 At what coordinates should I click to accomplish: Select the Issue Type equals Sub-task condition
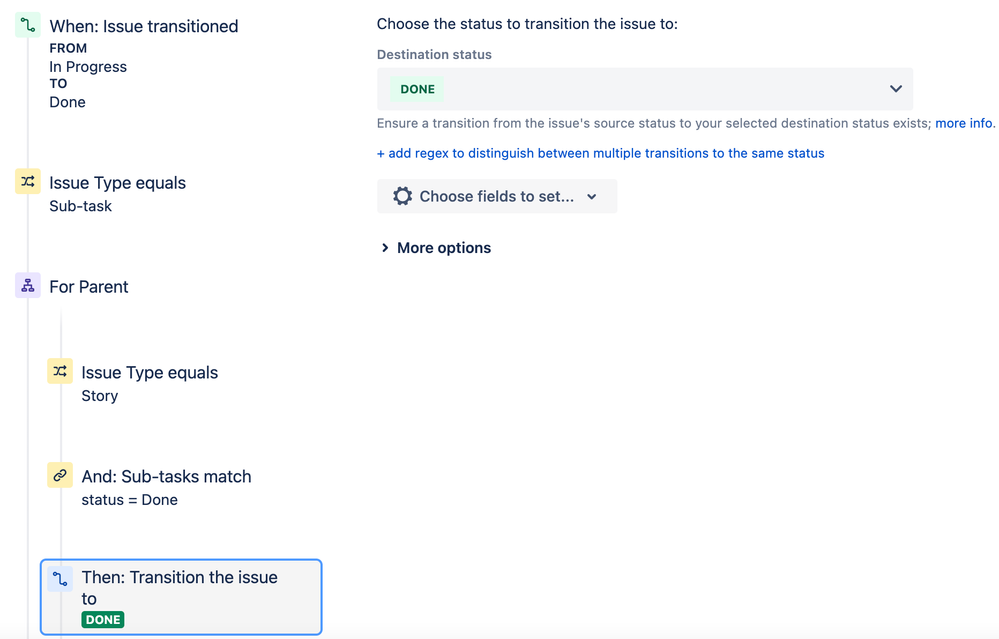(x=117, y=183)
